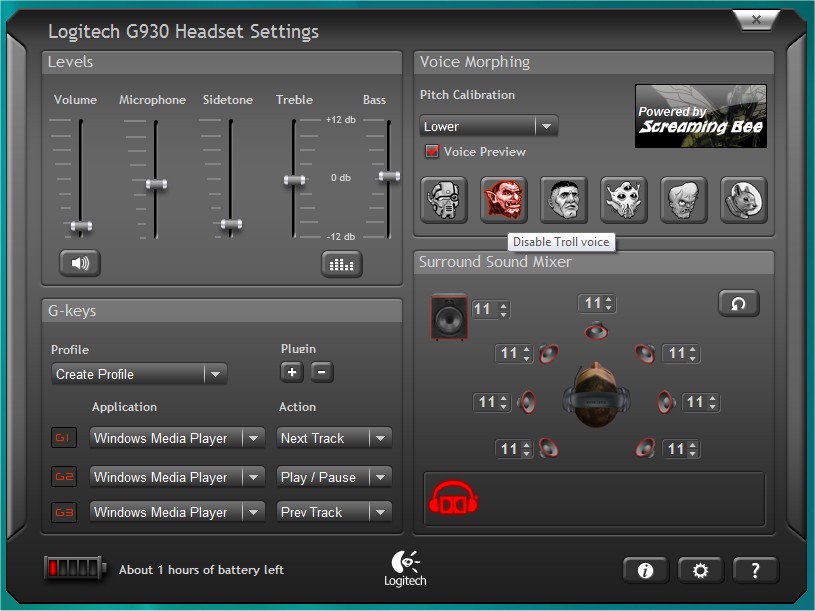Image resolution: width=815 pixels, height=611 pixels.
Task: Select the Mutant voice morph icon
Action: 683,200
